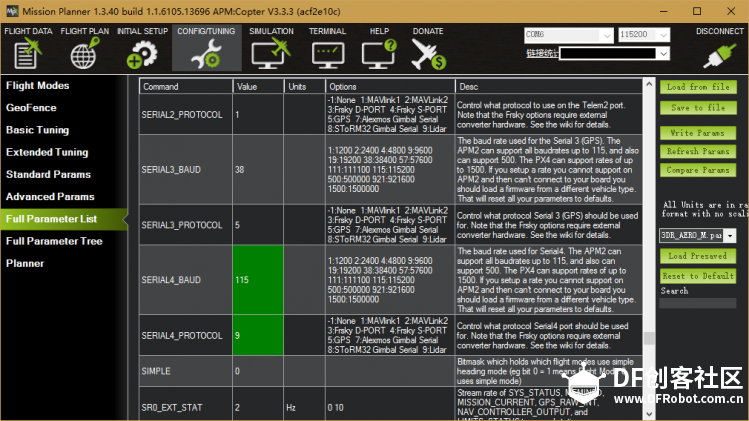The image size is (749, 421).
Task: Click the Desc column header
Action: [548, 86]
